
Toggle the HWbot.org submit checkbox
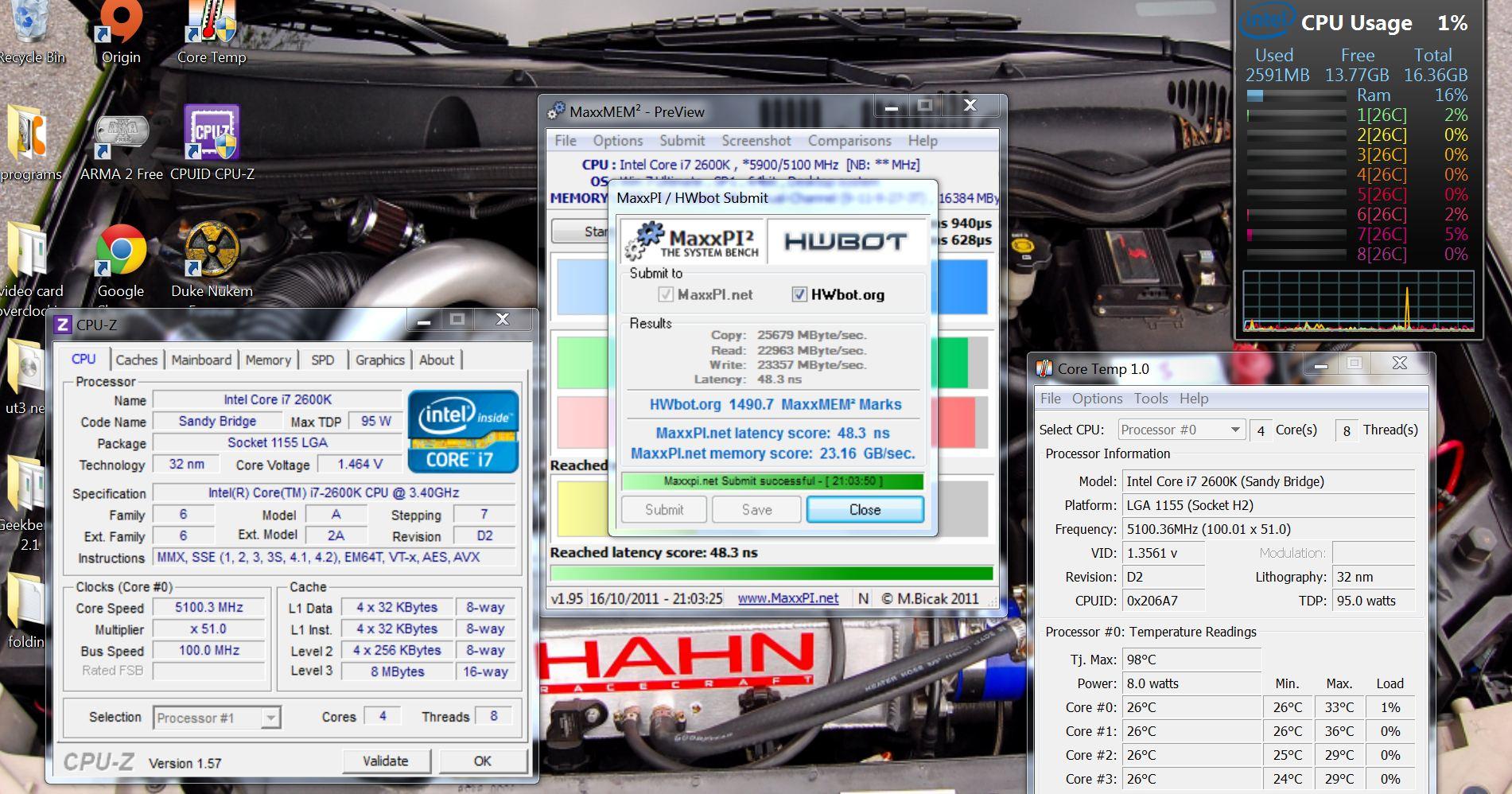point(799,295)
